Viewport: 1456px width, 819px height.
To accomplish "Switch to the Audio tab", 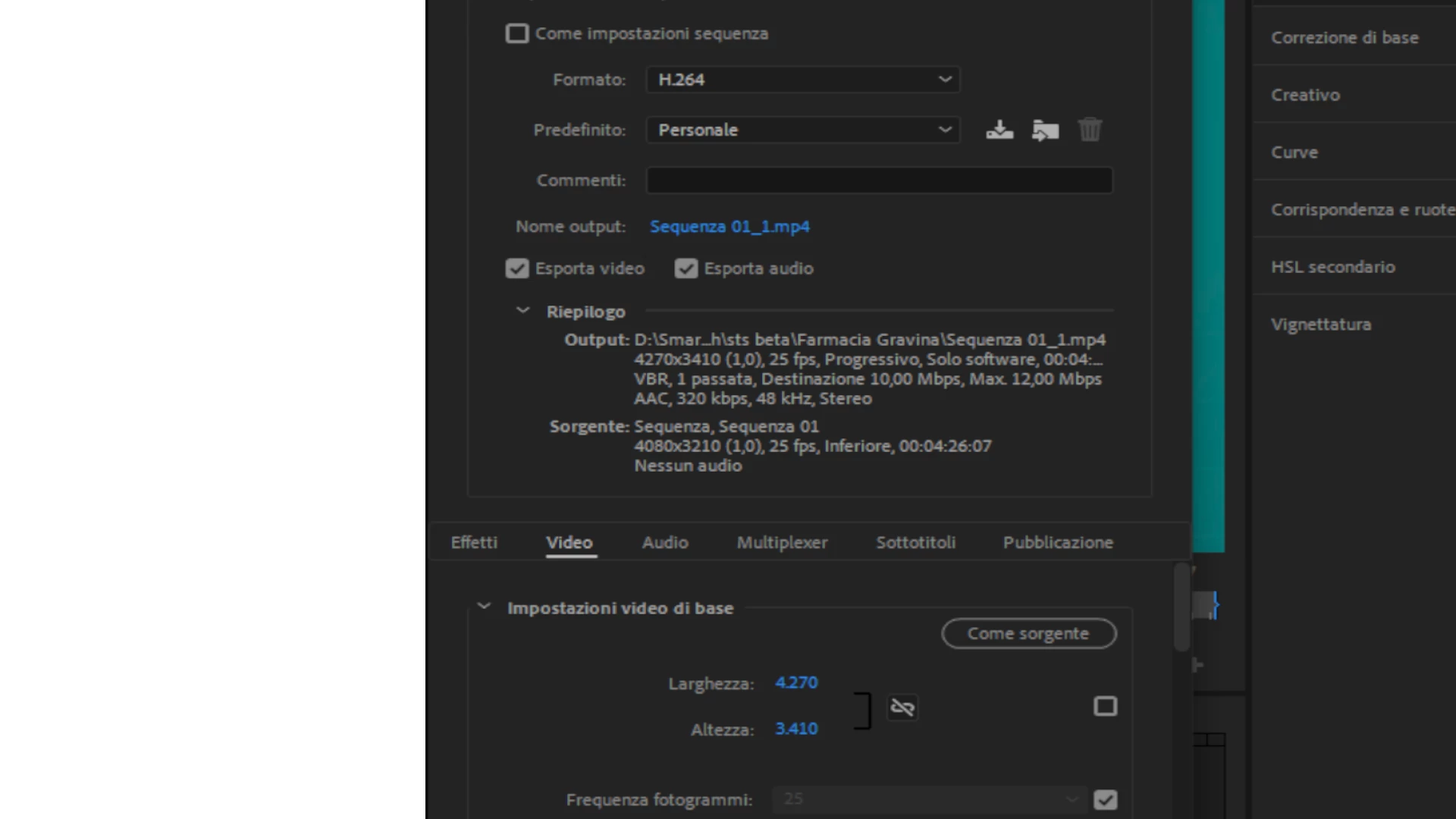I will [x=665, y=542].
